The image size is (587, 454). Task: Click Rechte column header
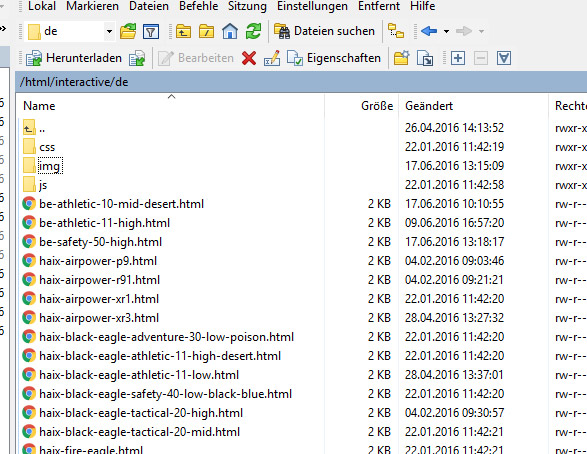coord(570,106)
